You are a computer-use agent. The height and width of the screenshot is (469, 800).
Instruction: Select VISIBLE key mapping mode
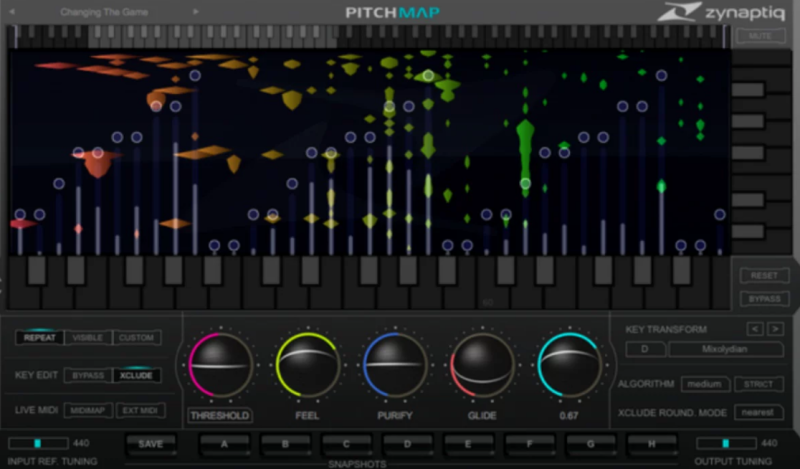pos(88,337)
